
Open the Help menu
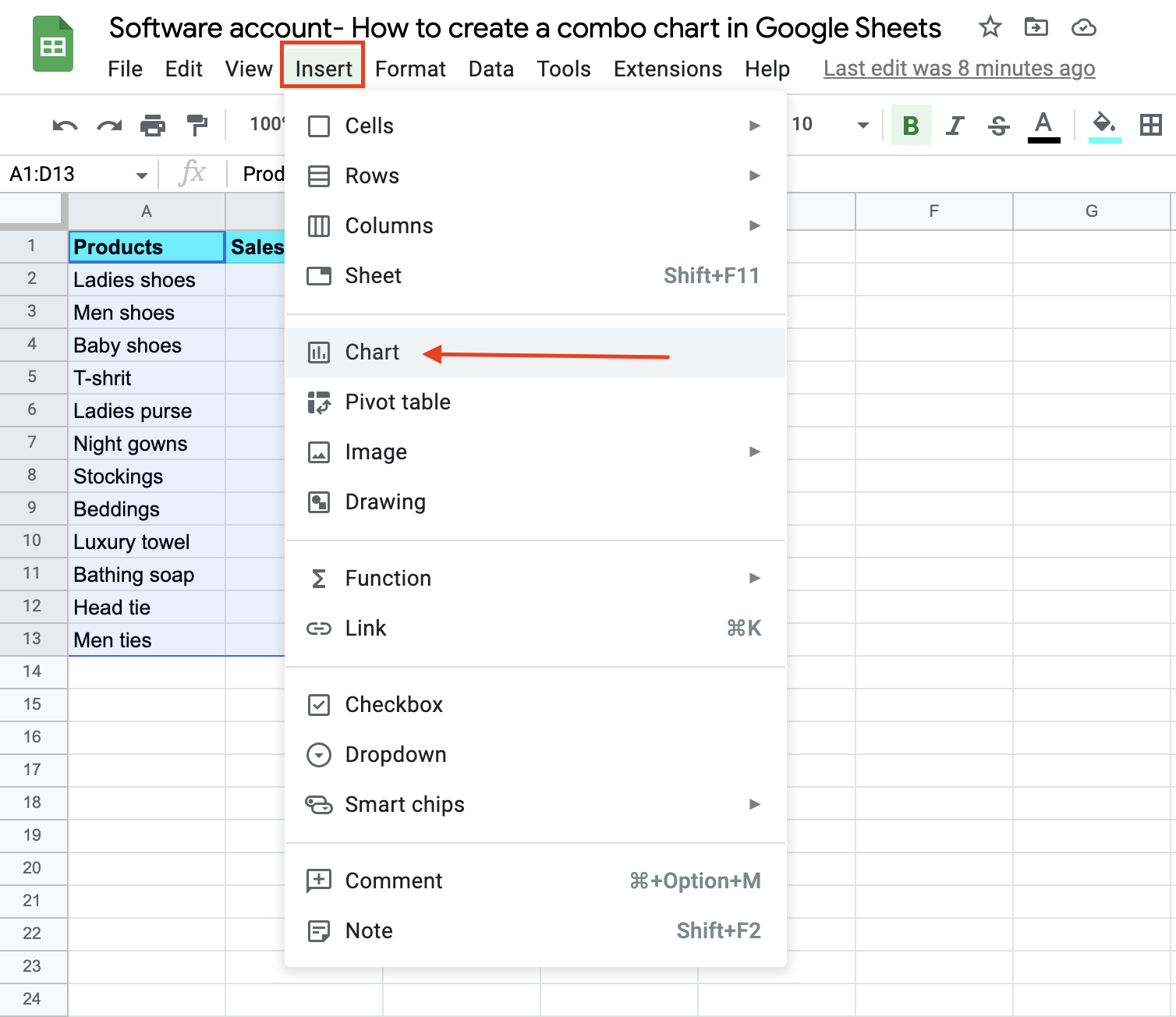coord(767,69)
